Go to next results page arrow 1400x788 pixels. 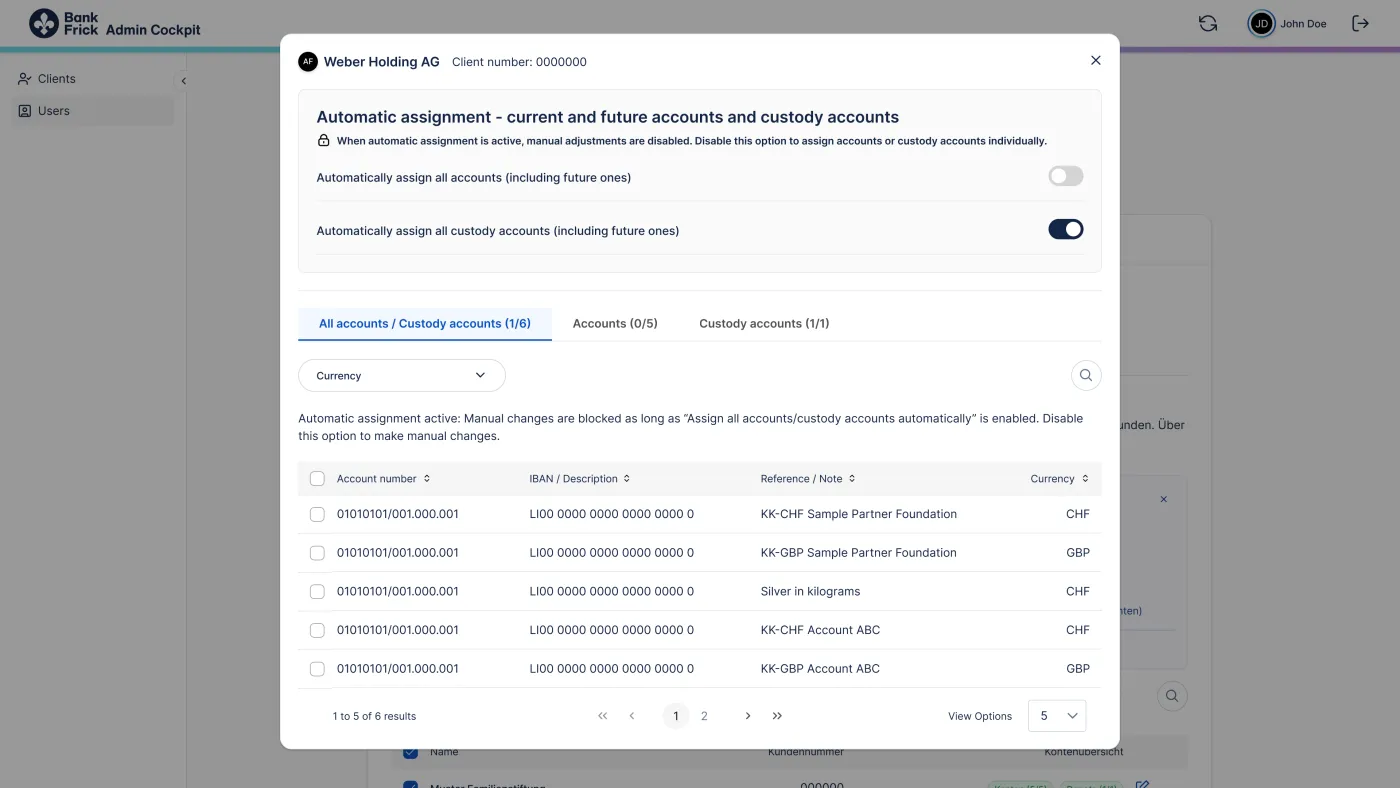(747, 716)
